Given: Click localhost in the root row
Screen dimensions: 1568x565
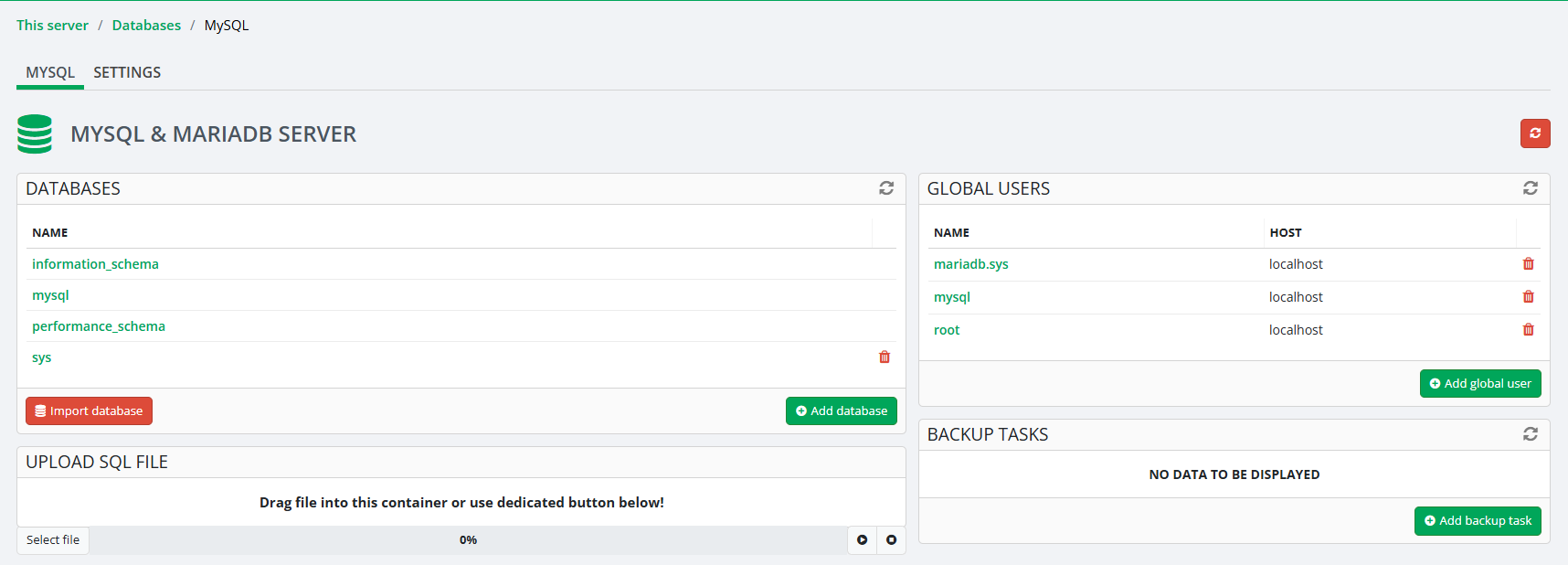Looking at the screenshot, I should (x=1296, y=330).
